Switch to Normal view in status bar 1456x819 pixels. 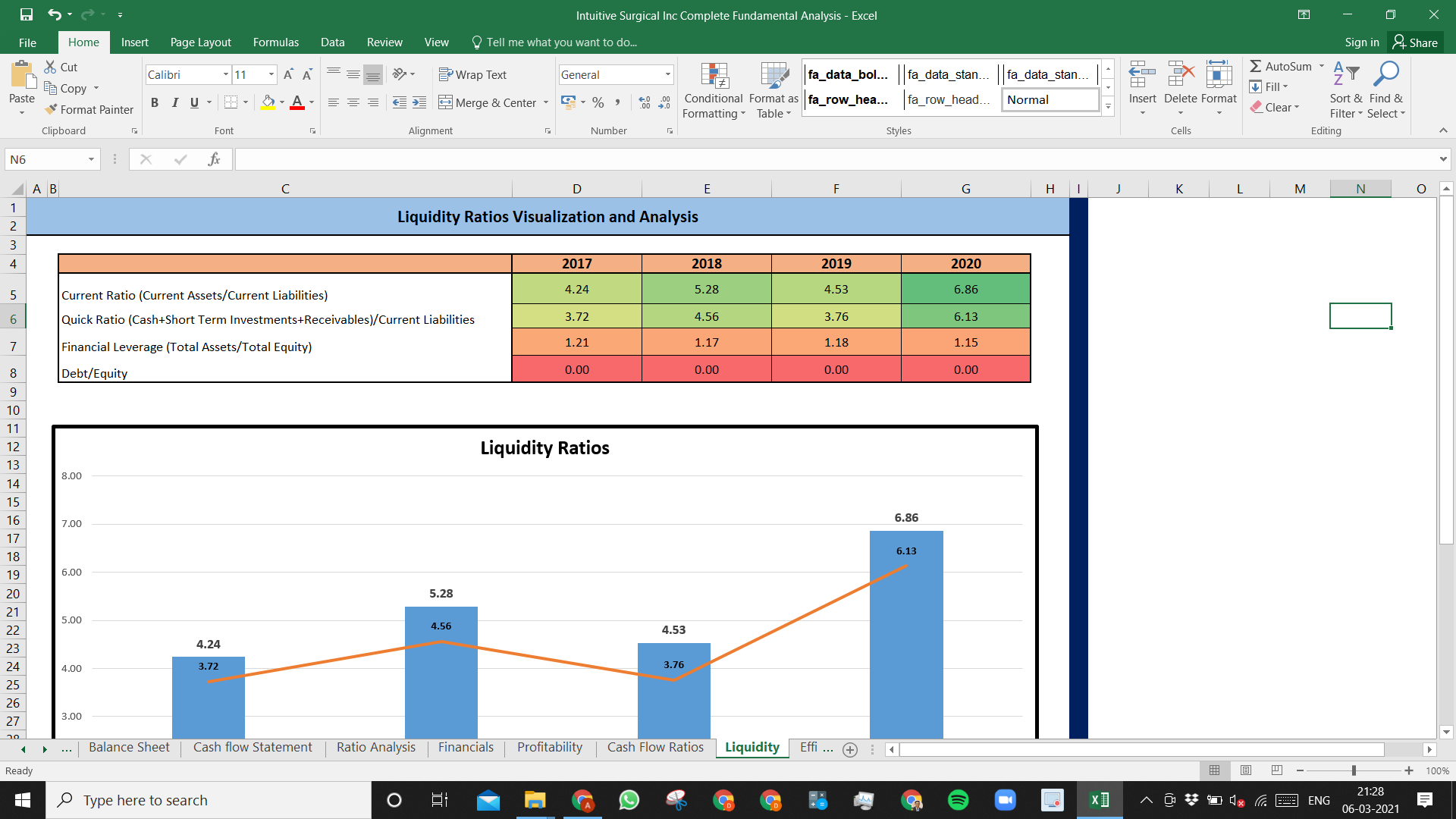coord(1215,770)
